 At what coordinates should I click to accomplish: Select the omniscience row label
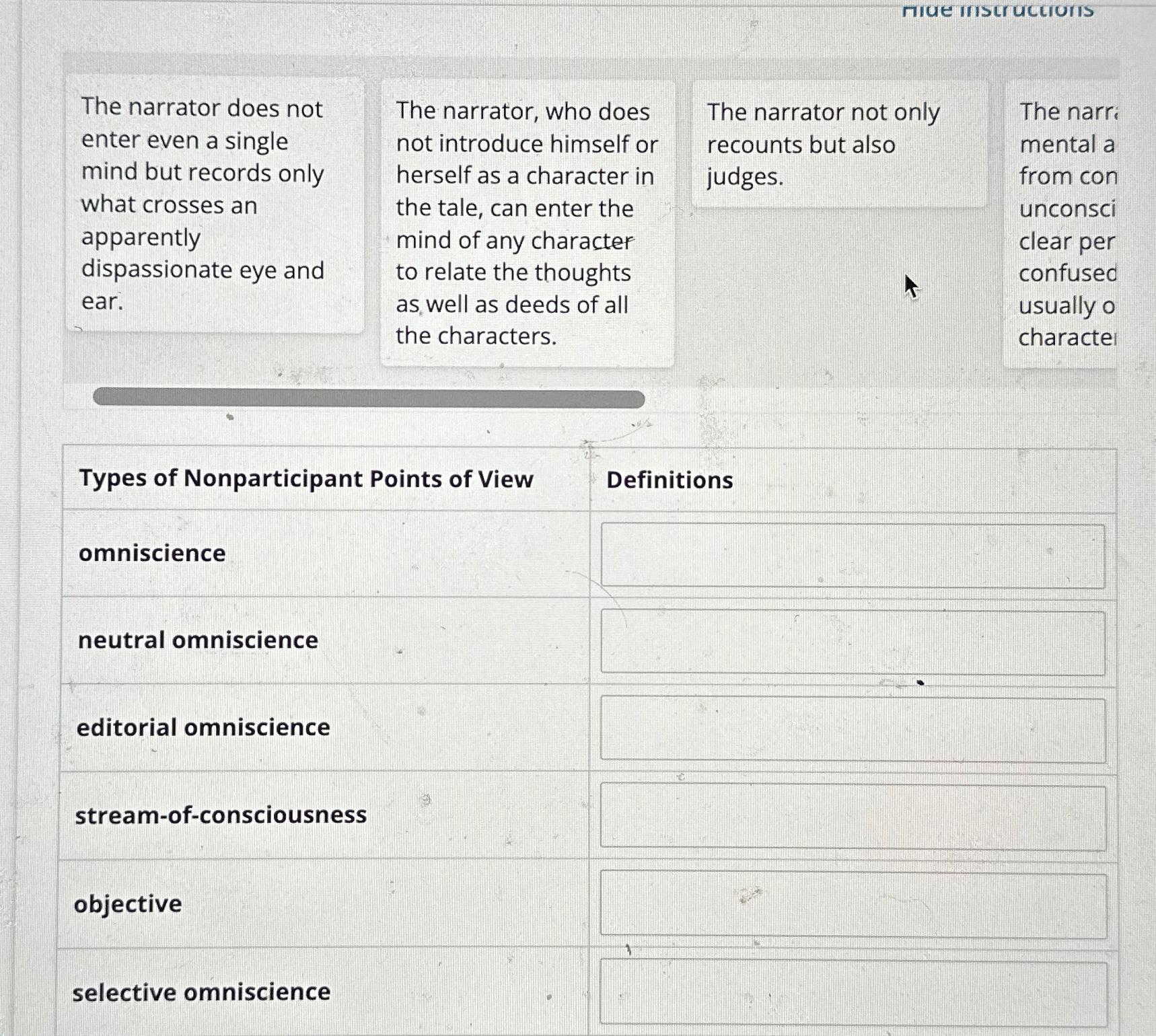[x=151, y=553]
